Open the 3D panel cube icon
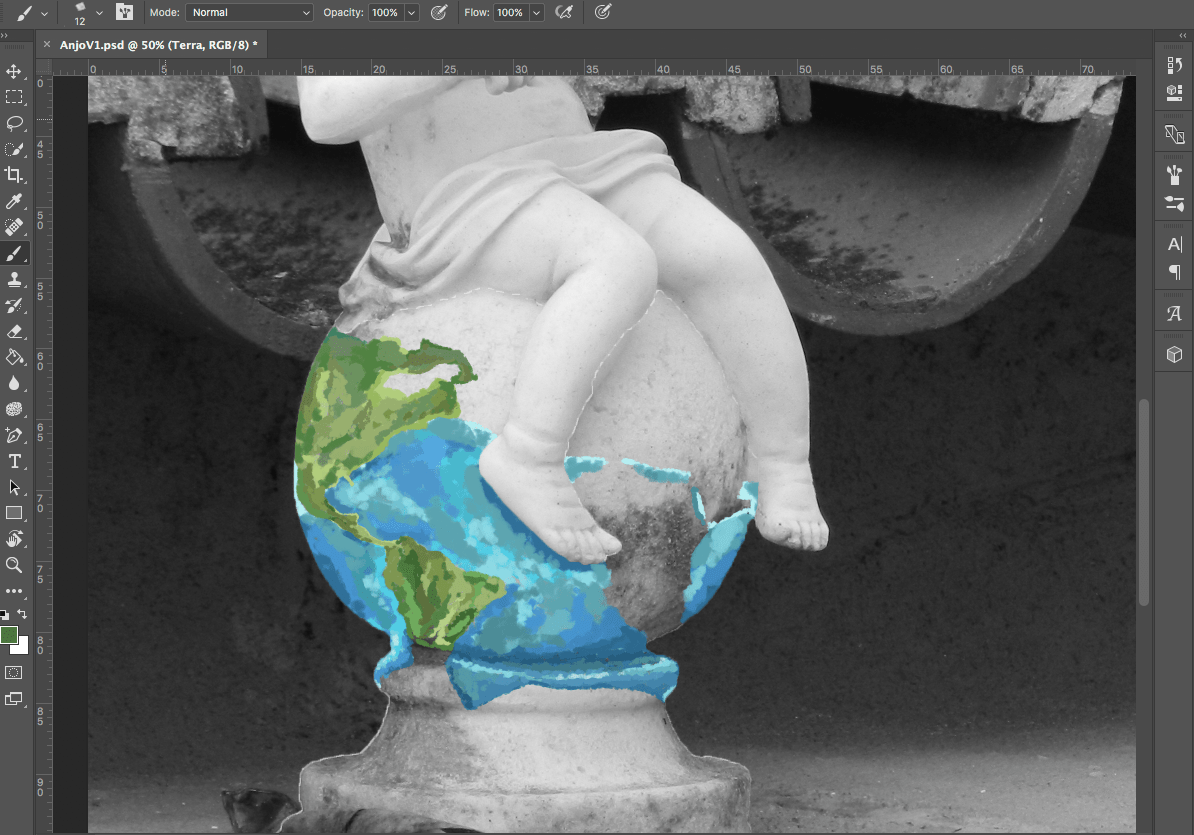 click(x=1174, y=354)
